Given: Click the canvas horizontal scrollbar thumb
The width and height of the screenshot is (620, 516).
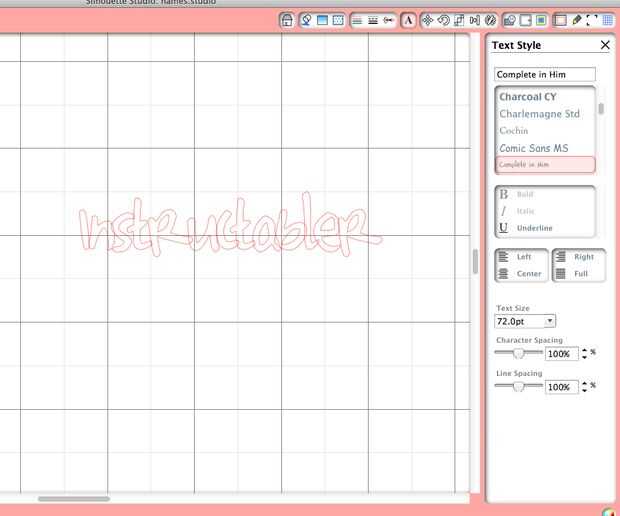Looking at the screenshot, I should [74, 499].
